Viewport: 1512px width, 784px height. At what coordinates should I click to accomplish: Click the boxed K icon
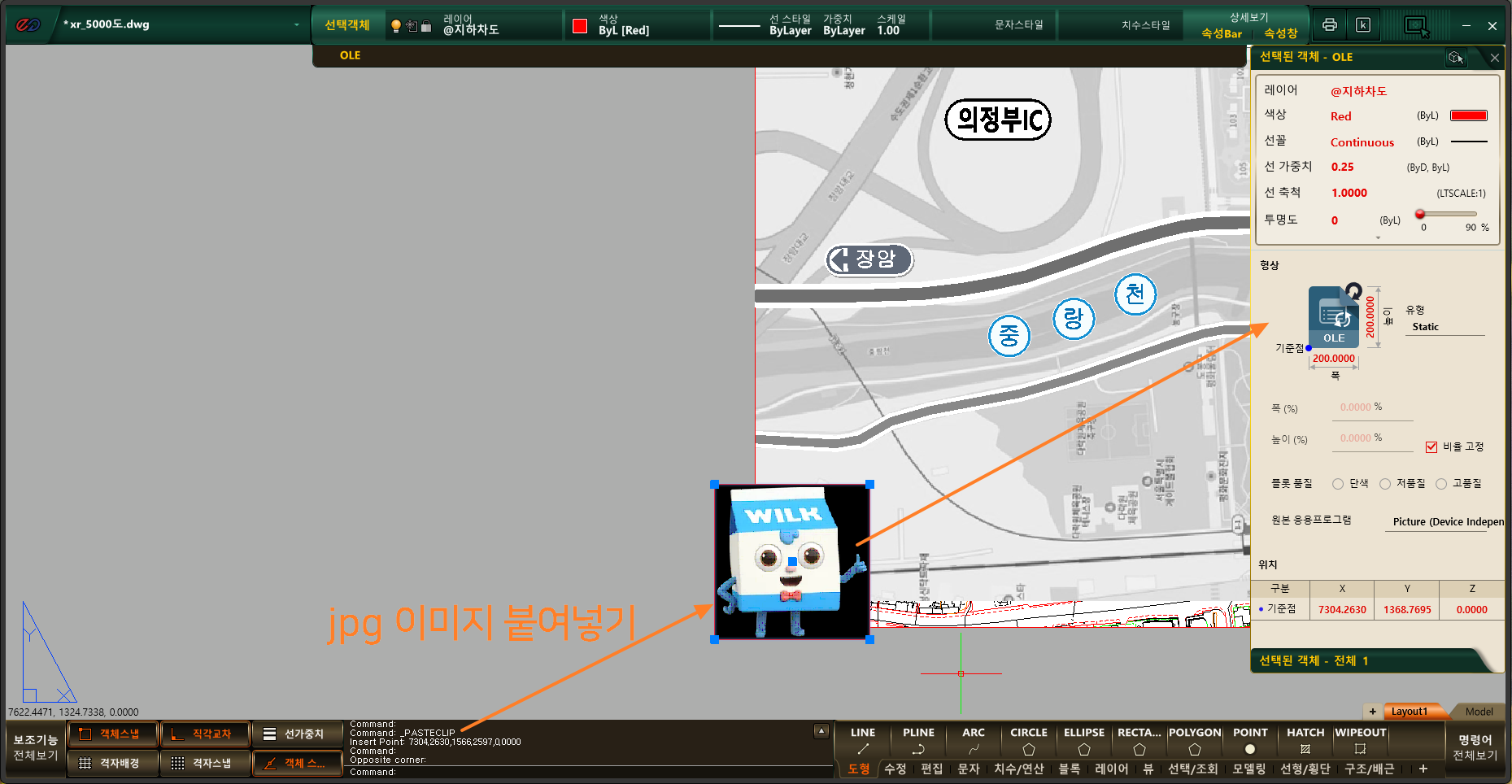pos(1363,24)
